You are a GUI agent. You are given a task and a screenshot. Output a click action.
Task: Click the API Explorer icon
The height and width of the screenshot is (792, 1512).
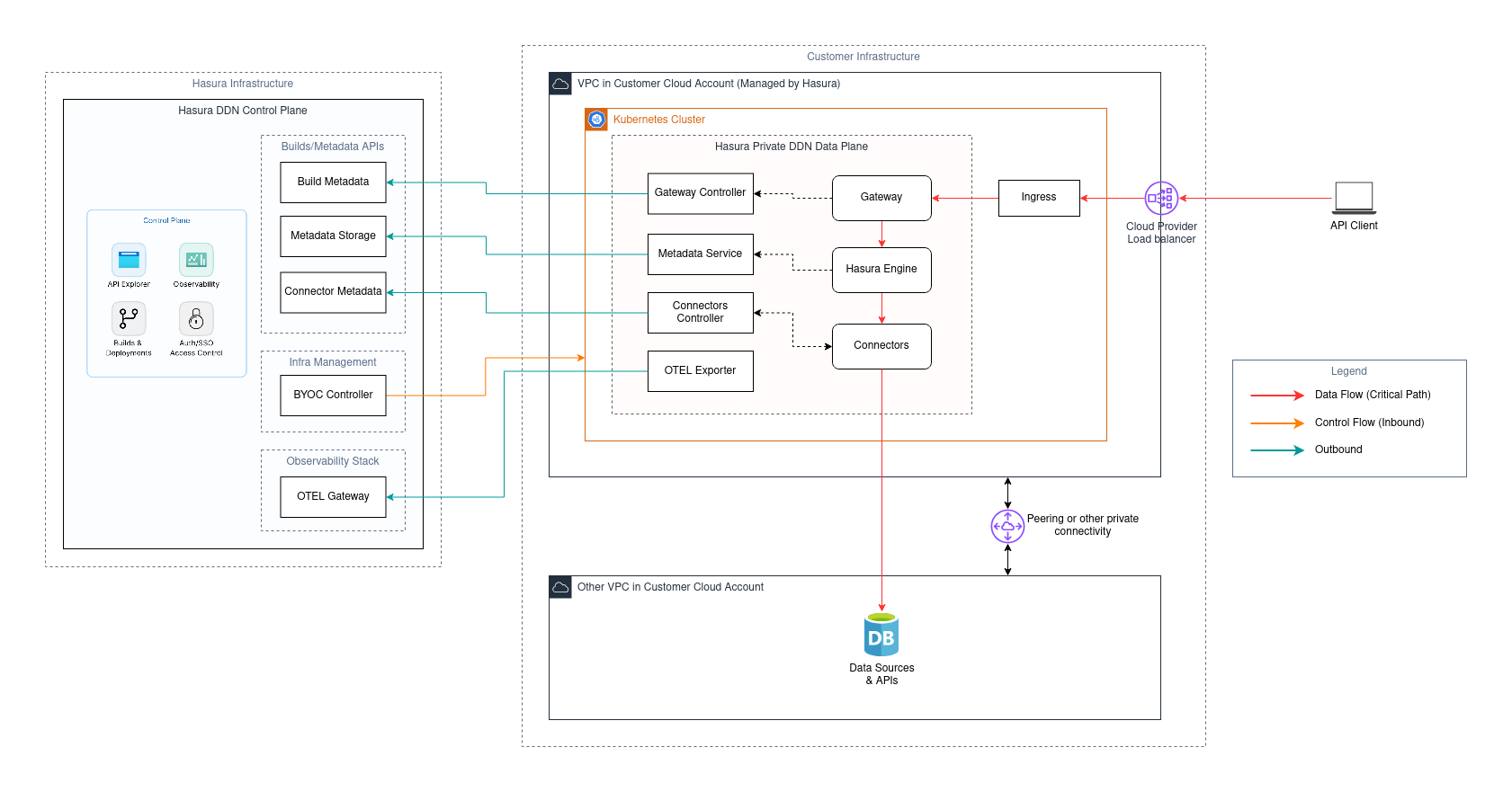129,260
